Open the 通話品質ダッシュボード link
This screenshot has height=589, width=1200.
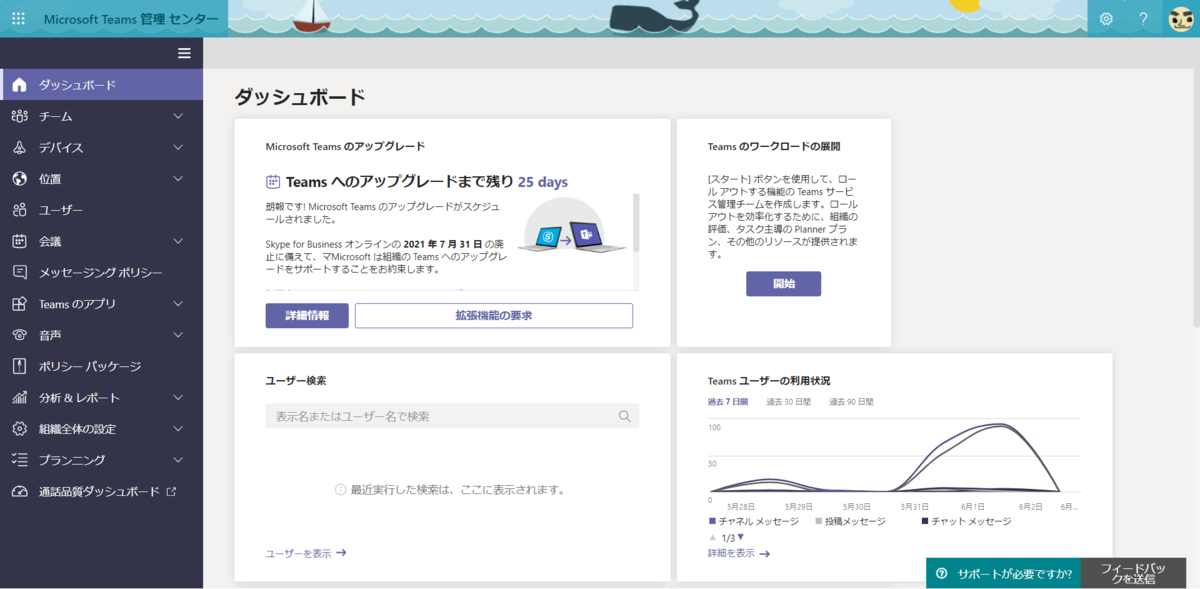pyautogui.click(x=99, y=492)
